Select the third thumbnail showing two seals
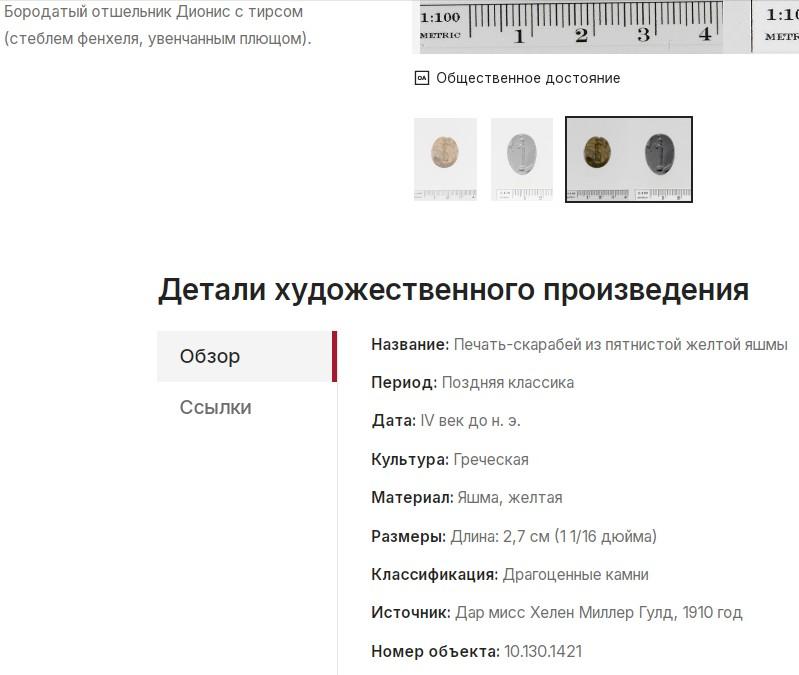 628,159
